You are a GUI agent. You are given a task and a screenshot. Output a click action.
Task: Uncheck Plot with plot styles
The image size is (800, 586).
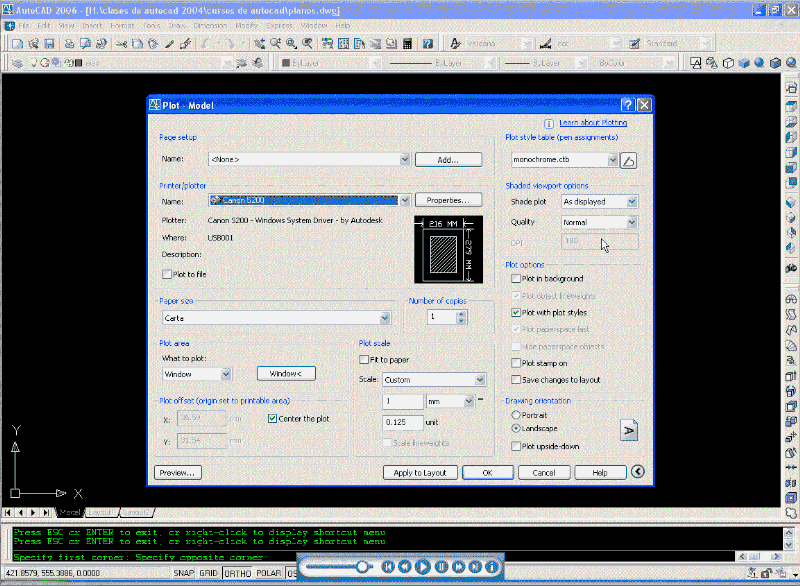click(x=516, y=313)
